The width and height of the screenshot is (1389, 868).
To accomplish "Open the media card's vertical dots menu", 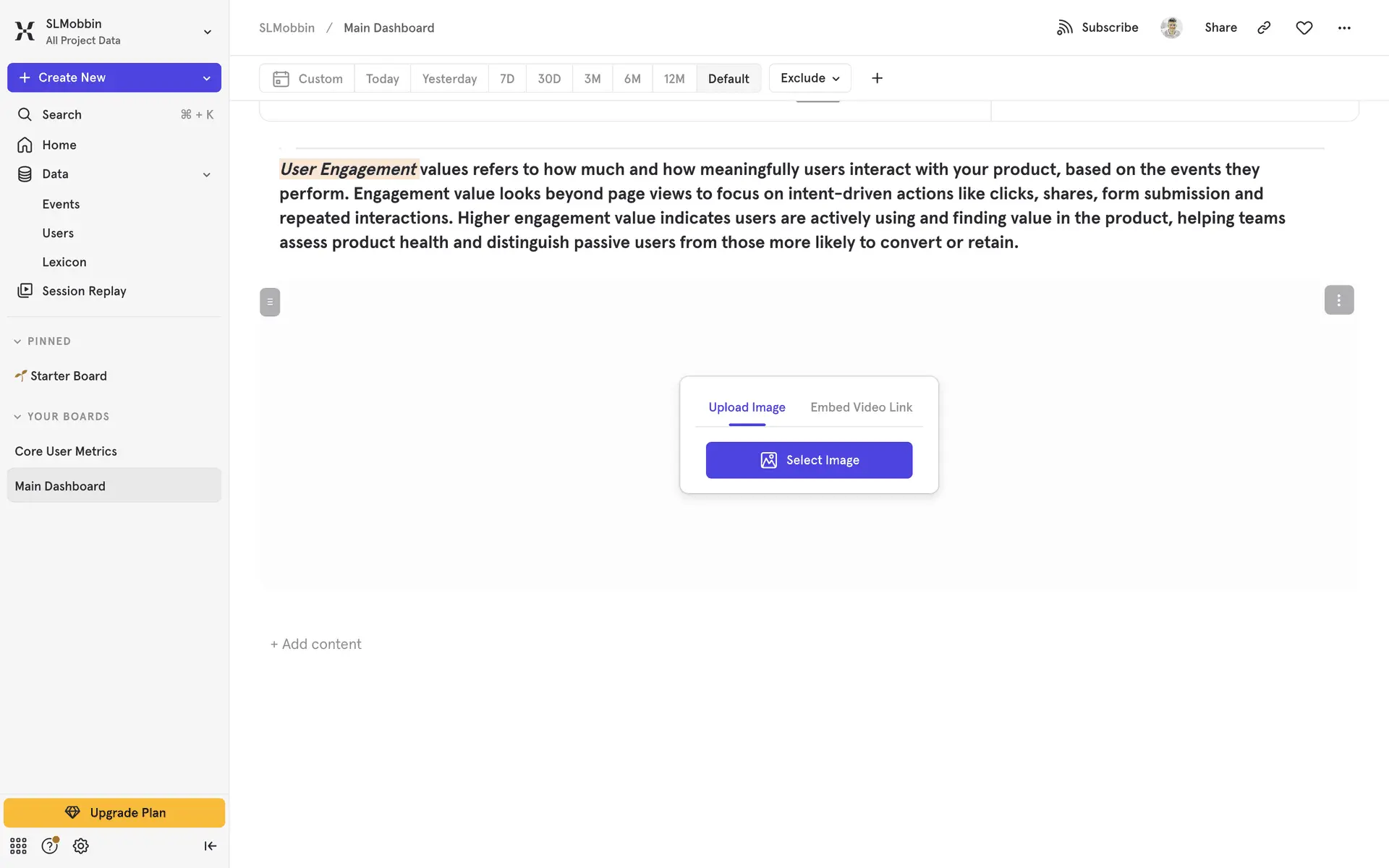I will pyautogui.click(x=1338, y=300).
